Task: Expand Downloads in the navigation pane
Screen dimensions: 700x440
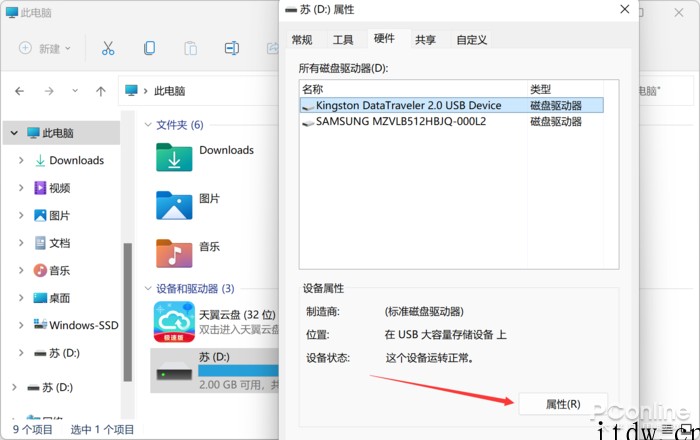Action: point(21,160)
